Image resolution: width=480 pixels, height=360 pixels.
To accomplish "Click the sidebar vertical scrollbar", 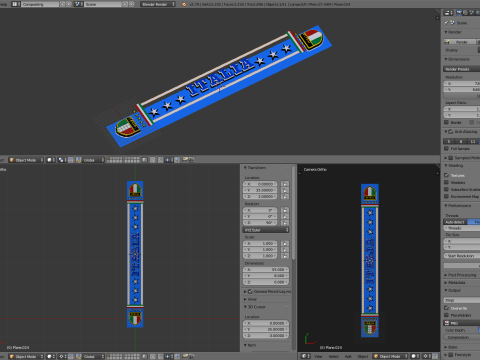I will [294, 213].
